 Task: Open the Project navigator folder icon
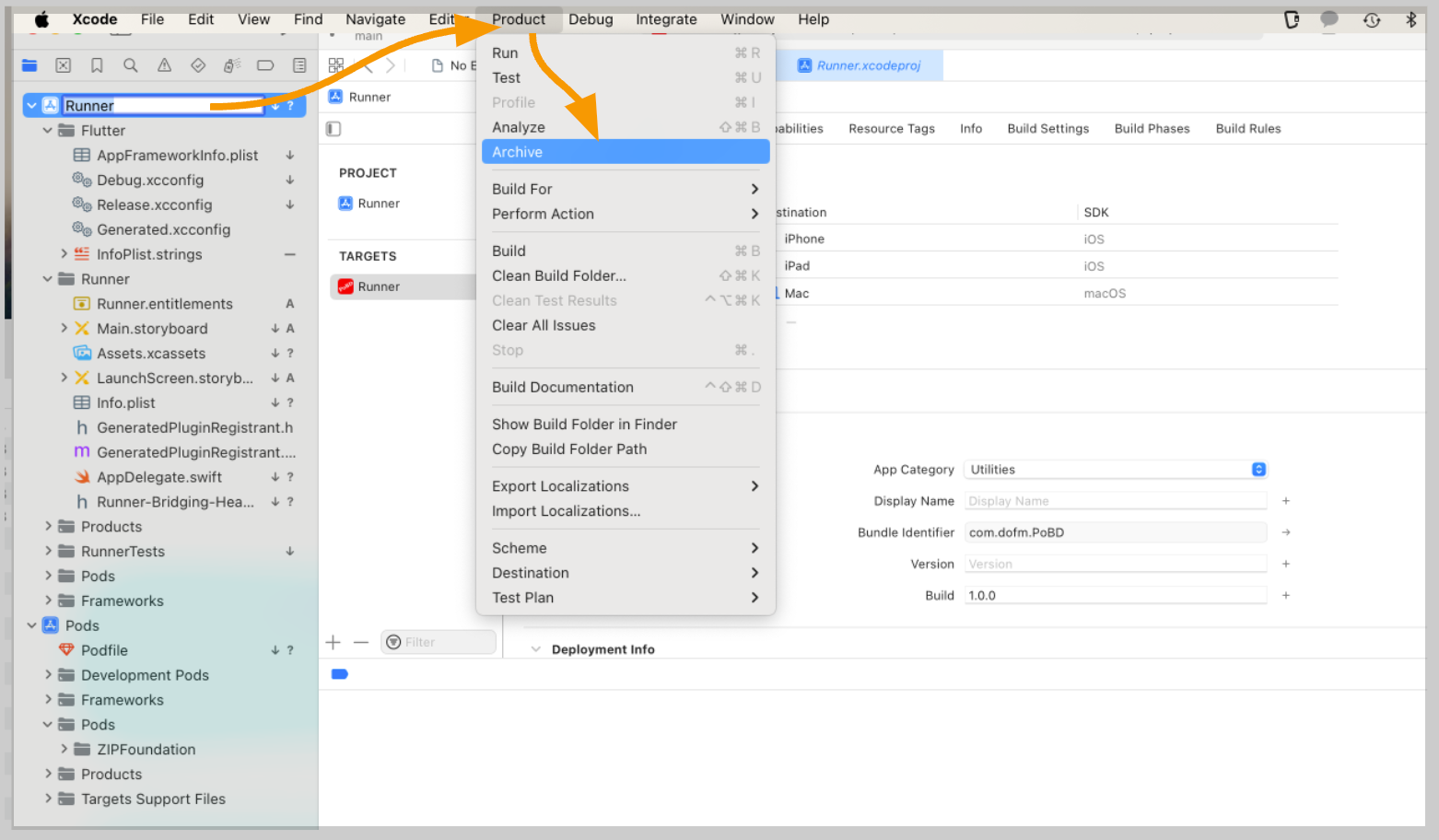tap(29, 65)
